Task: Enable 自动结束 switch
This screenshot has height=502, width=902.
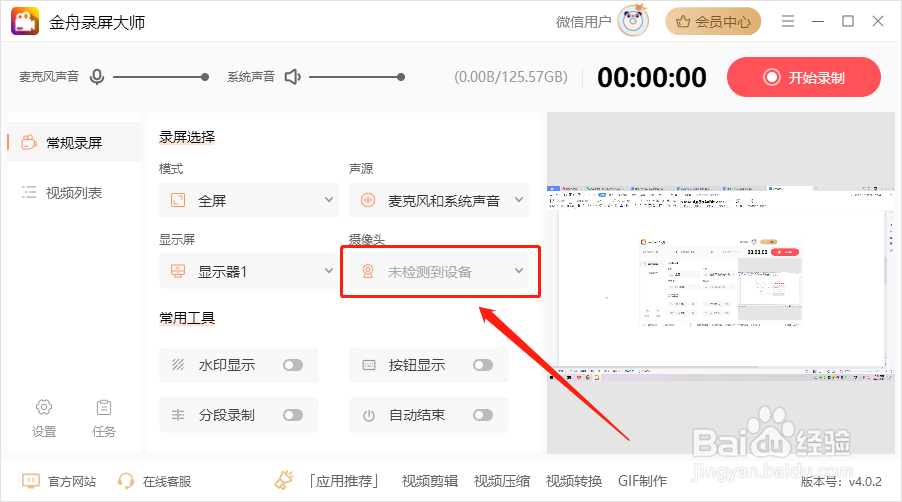Action: coord(483,415)
